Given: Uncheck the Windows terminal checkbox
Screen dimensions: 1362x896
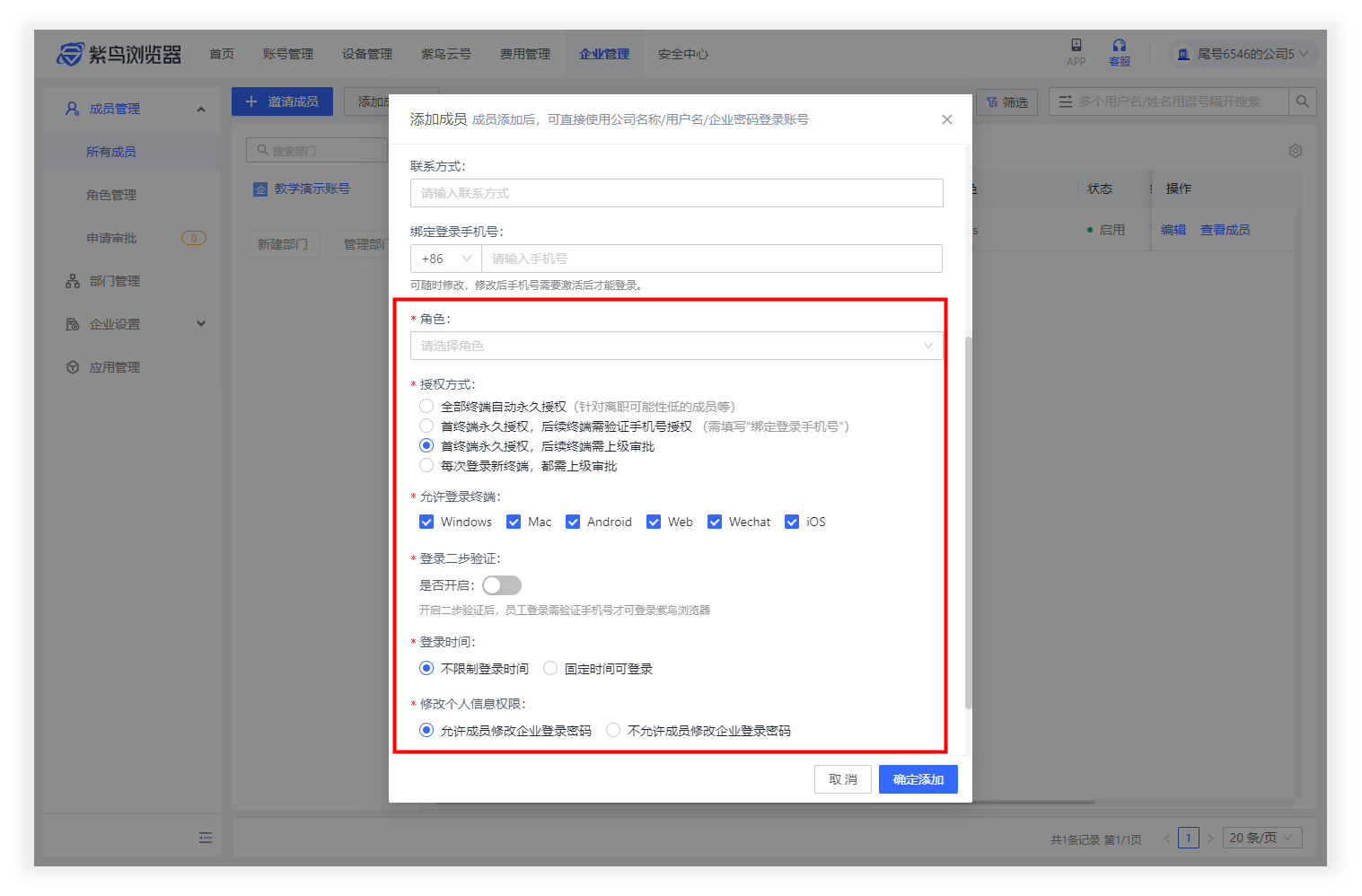Looking at the screenshot, I should coord(426,522).
